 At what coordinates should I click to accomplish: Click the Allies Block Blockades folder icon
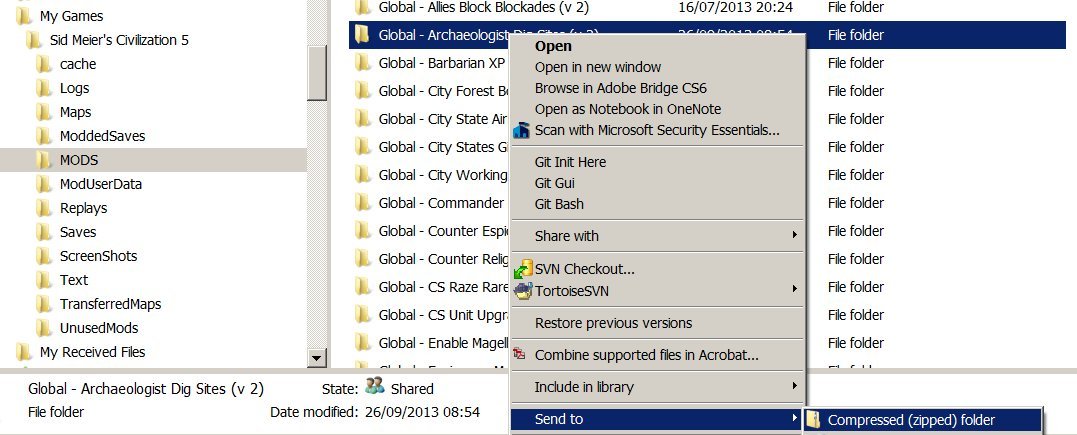[363, 8]
